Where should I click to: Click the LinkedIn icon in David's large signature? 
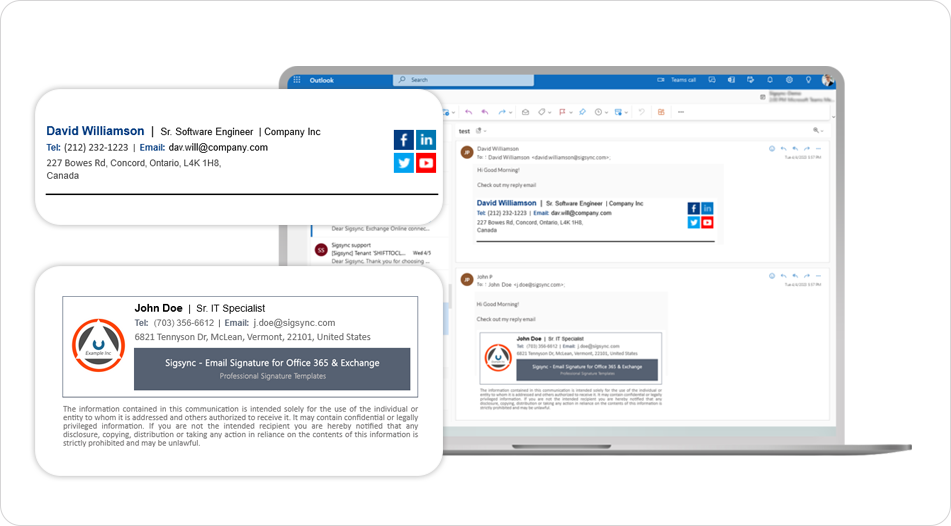point(426,140)
